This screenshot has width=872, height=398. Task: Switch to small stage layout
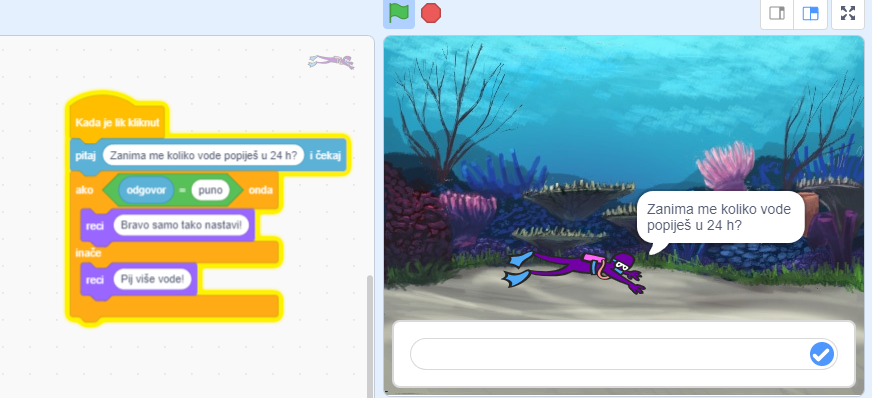click(x=776, y=13)
